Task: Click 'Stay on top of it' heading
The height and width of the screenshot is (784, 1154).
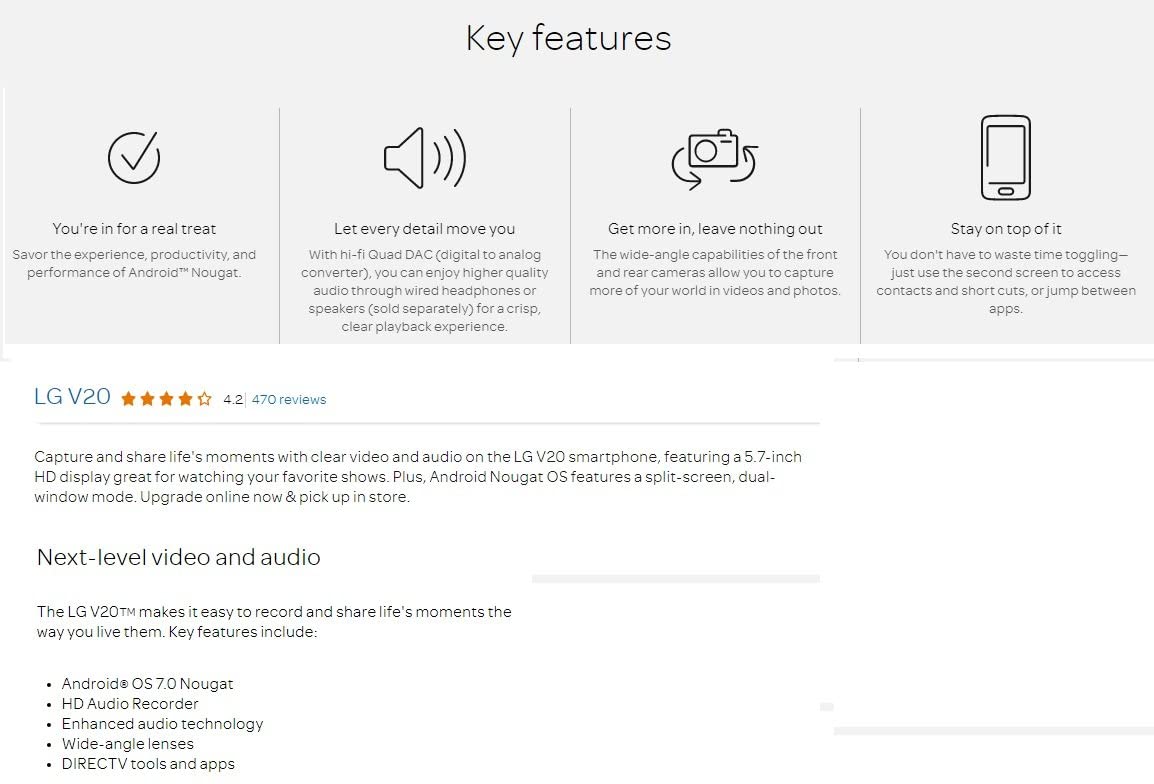Action: tap(1005, 229)
